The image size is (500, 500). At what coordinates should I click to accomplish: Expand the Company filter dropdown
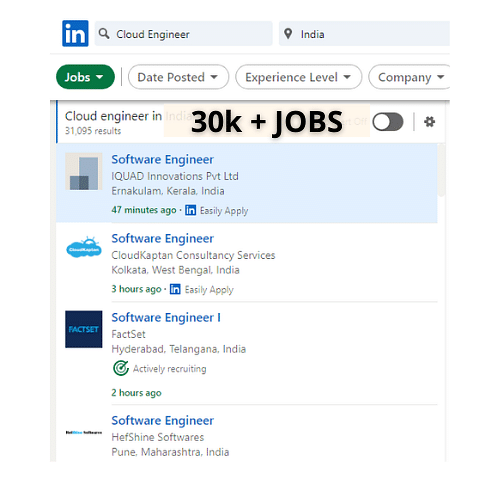click(409, 77)
